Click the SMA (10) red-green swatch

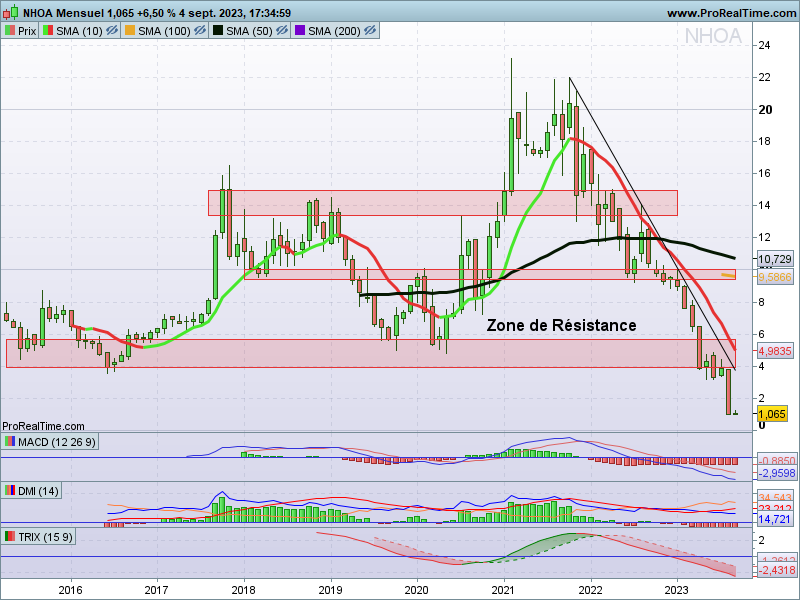point(48,31)
